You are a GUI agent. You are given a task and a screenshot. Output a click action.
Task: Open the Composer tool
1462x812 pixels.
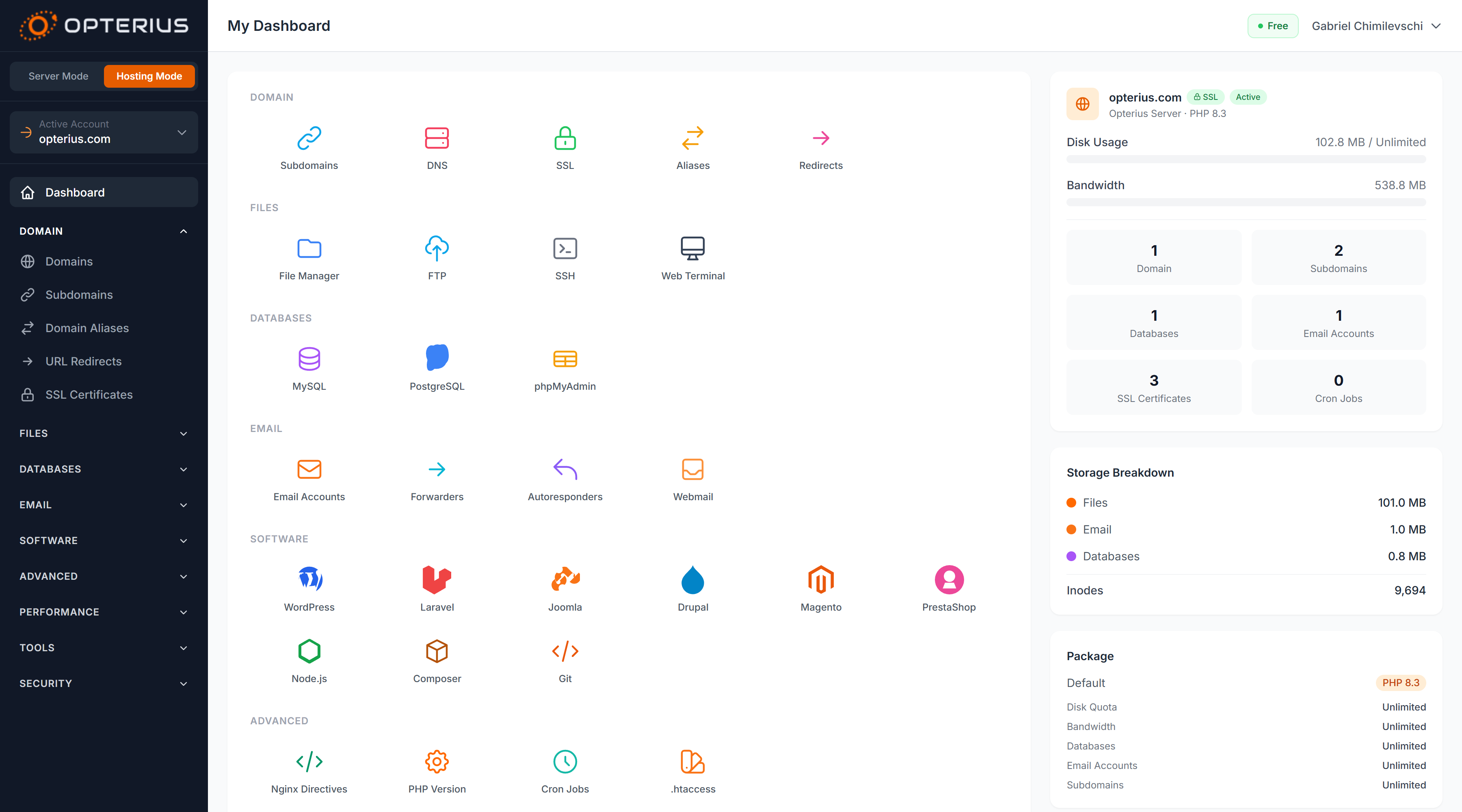437,662
